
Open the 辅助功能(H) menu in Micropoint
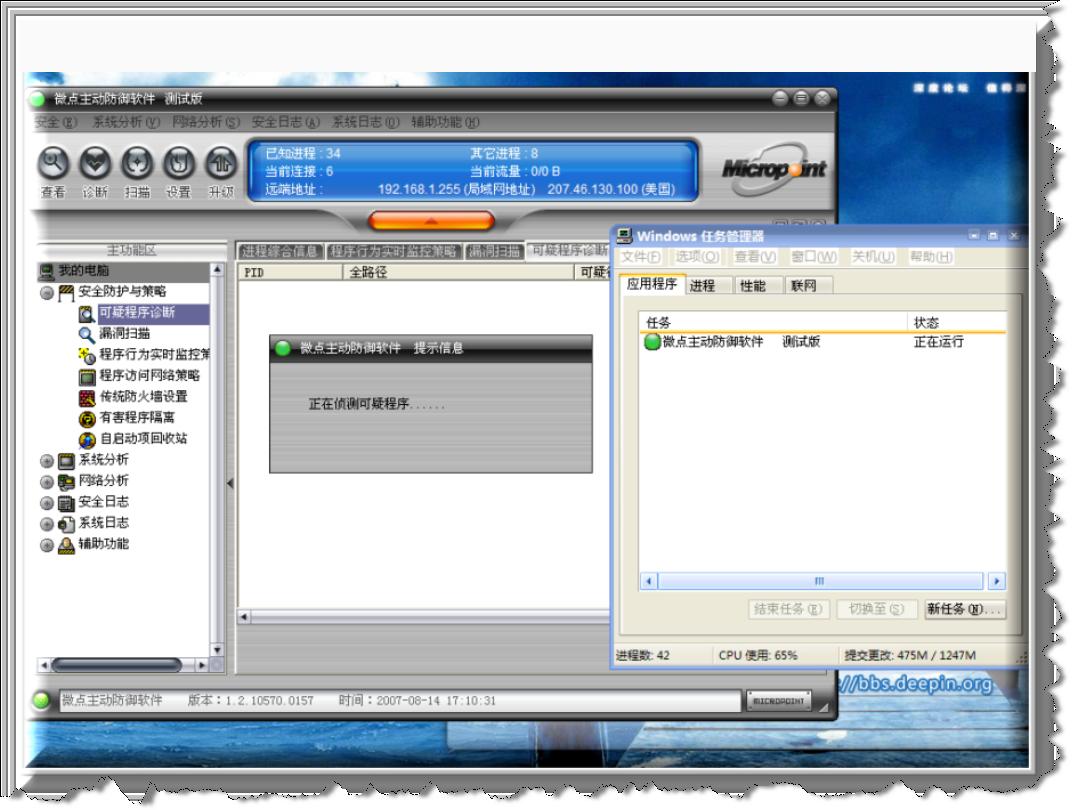coord(445,122)
